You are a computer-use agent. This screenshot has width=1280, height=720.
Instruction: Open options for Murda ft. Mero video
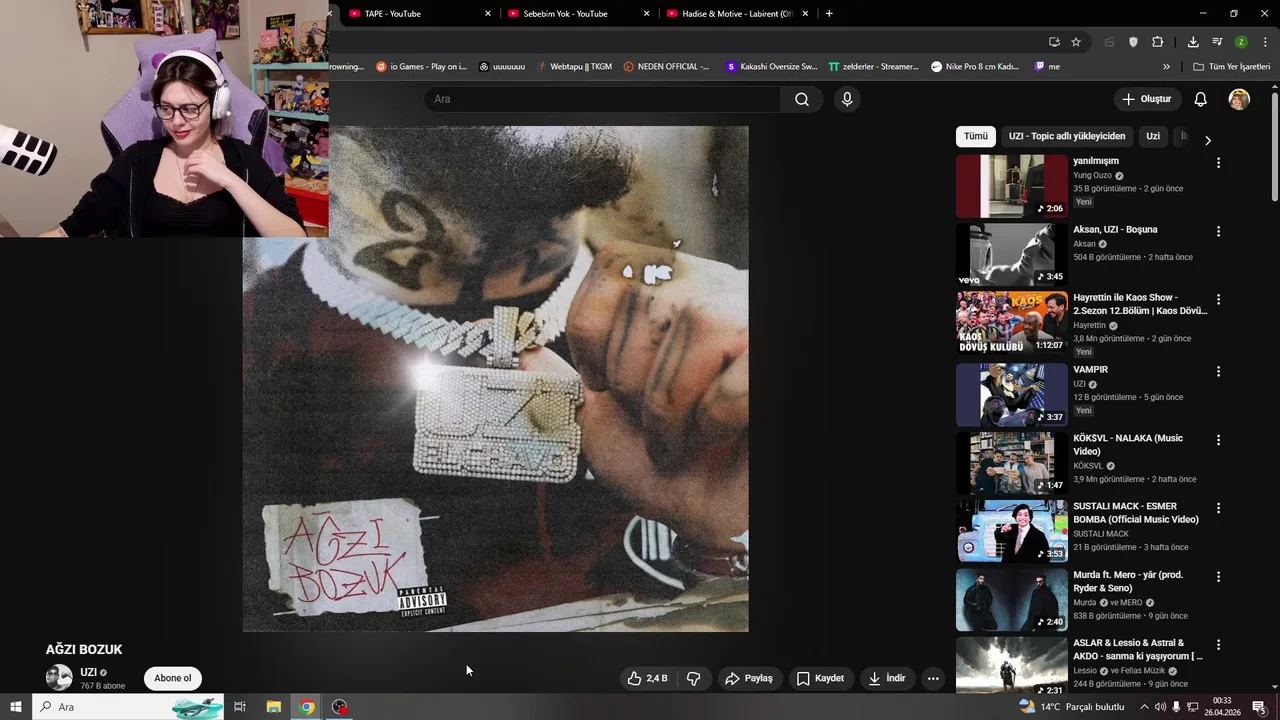[1218, 577]
